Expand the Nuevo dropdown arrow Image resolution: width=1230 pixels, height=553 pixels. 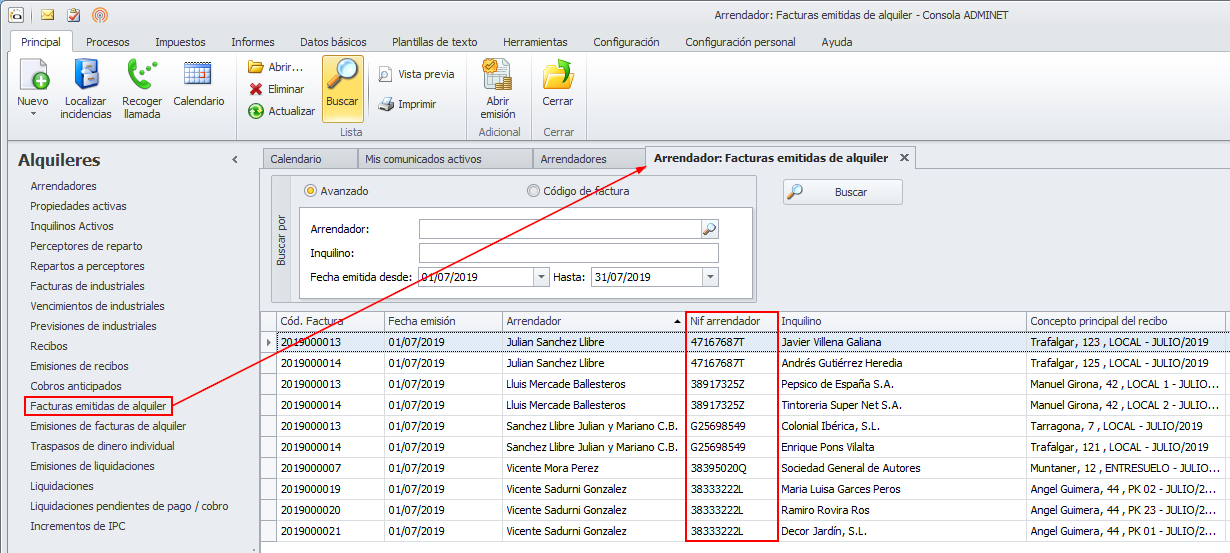coord(33,114)
